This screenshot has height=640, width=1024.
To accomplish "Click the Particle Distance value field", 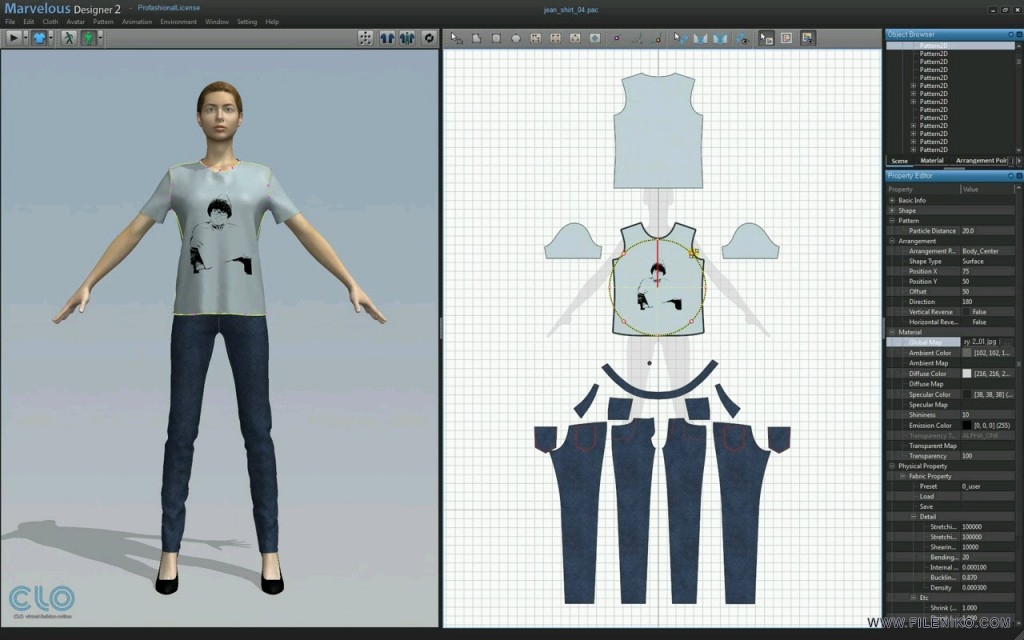I will click(x=987, y=231).
